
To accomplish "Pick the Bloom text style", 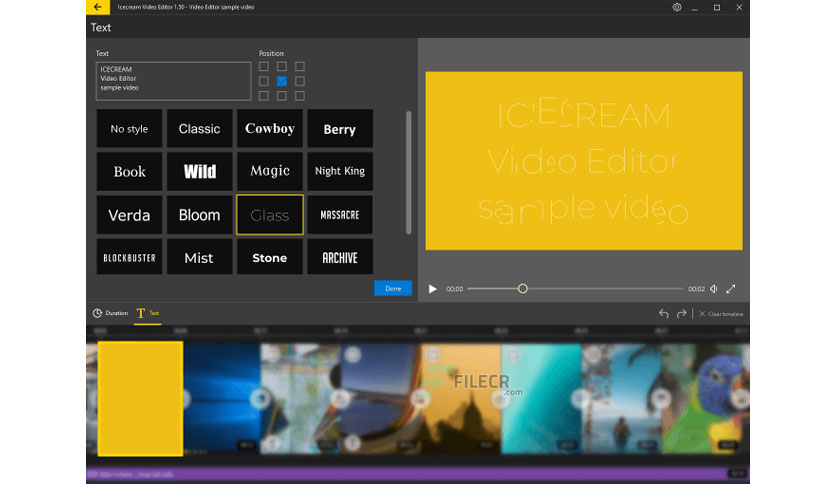I will [199, 215].
